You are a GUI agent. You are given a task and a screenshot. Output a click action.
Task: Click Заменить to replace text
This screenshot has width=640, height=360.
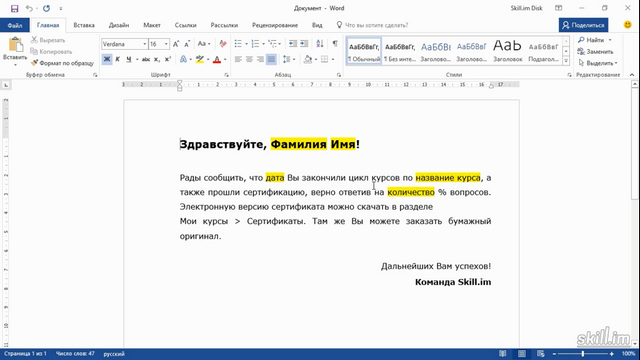(596, 51)
